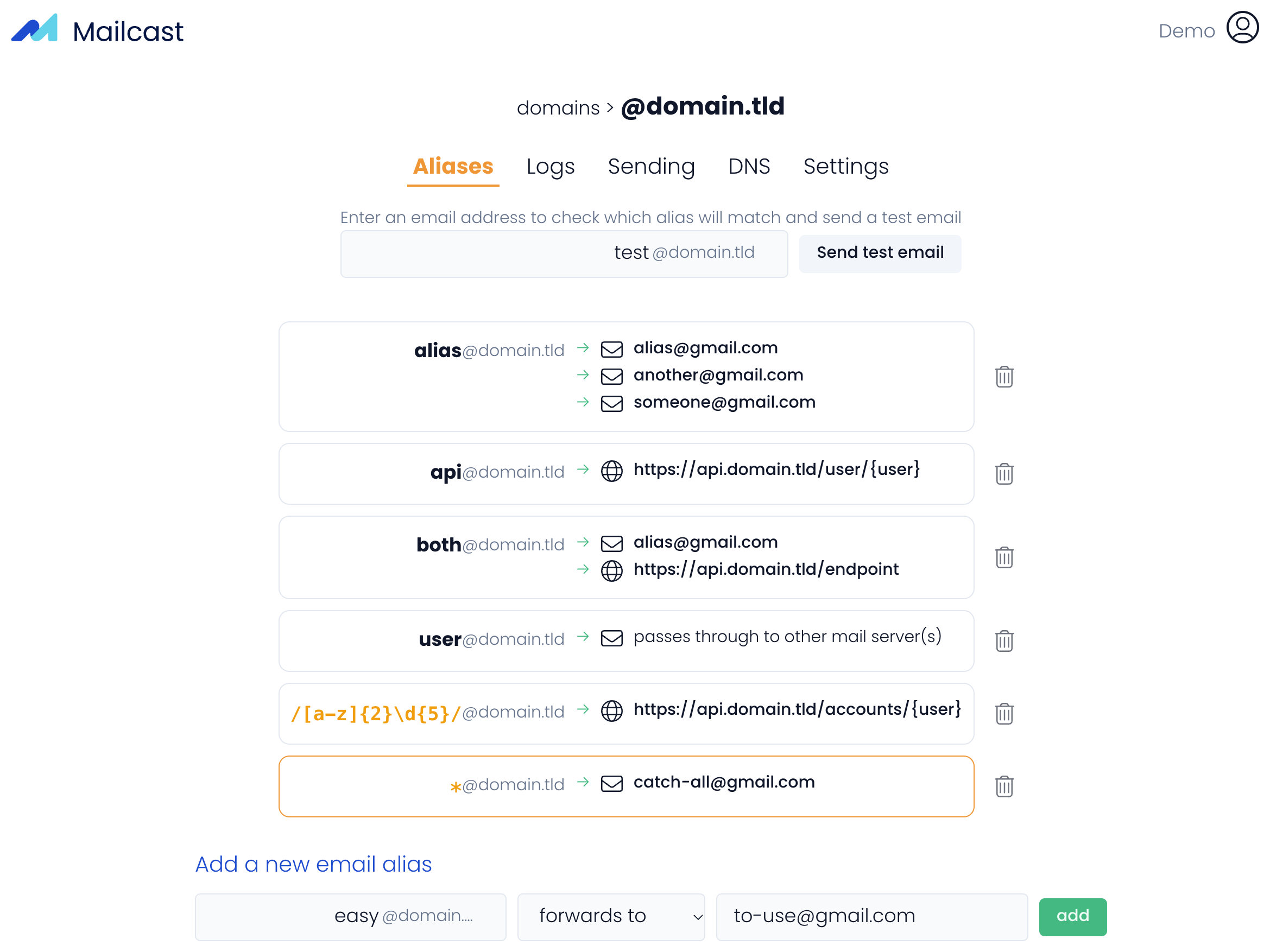Remove the both@domain.tld alias
1270x952 pixels.
pyautogui.click(x=1003, y=557)
